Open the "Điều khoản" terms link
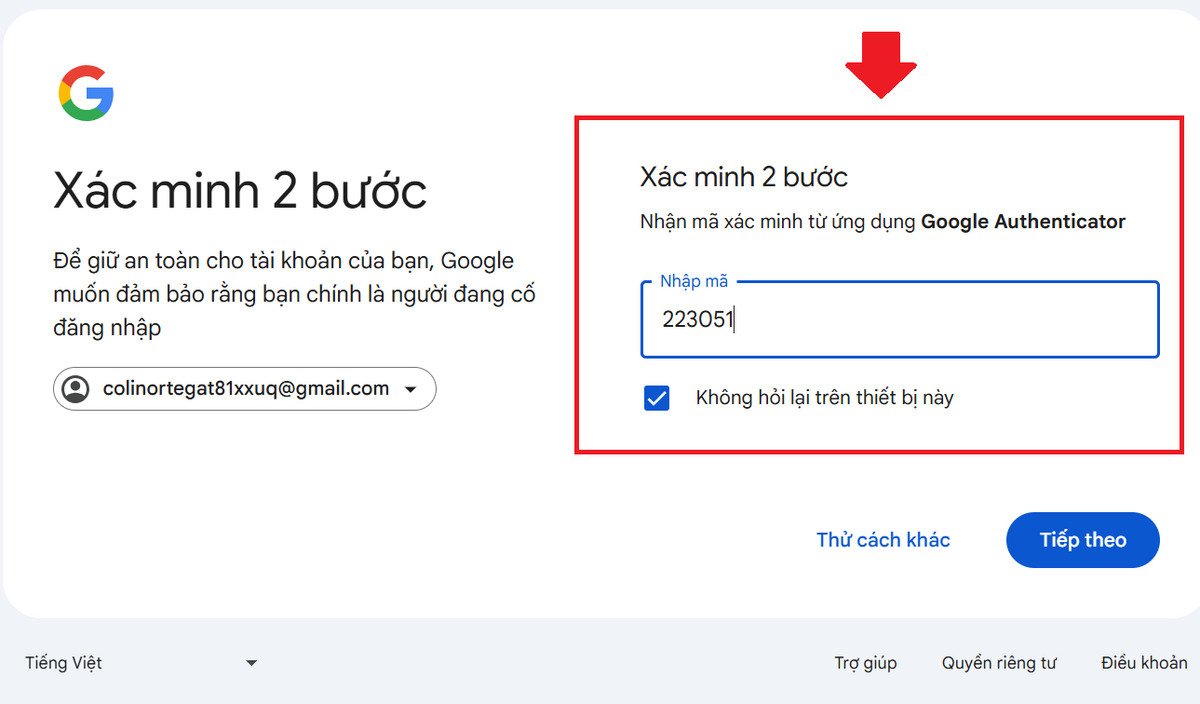Screen dimensions: 1200x704 (x=1144, y=663)
